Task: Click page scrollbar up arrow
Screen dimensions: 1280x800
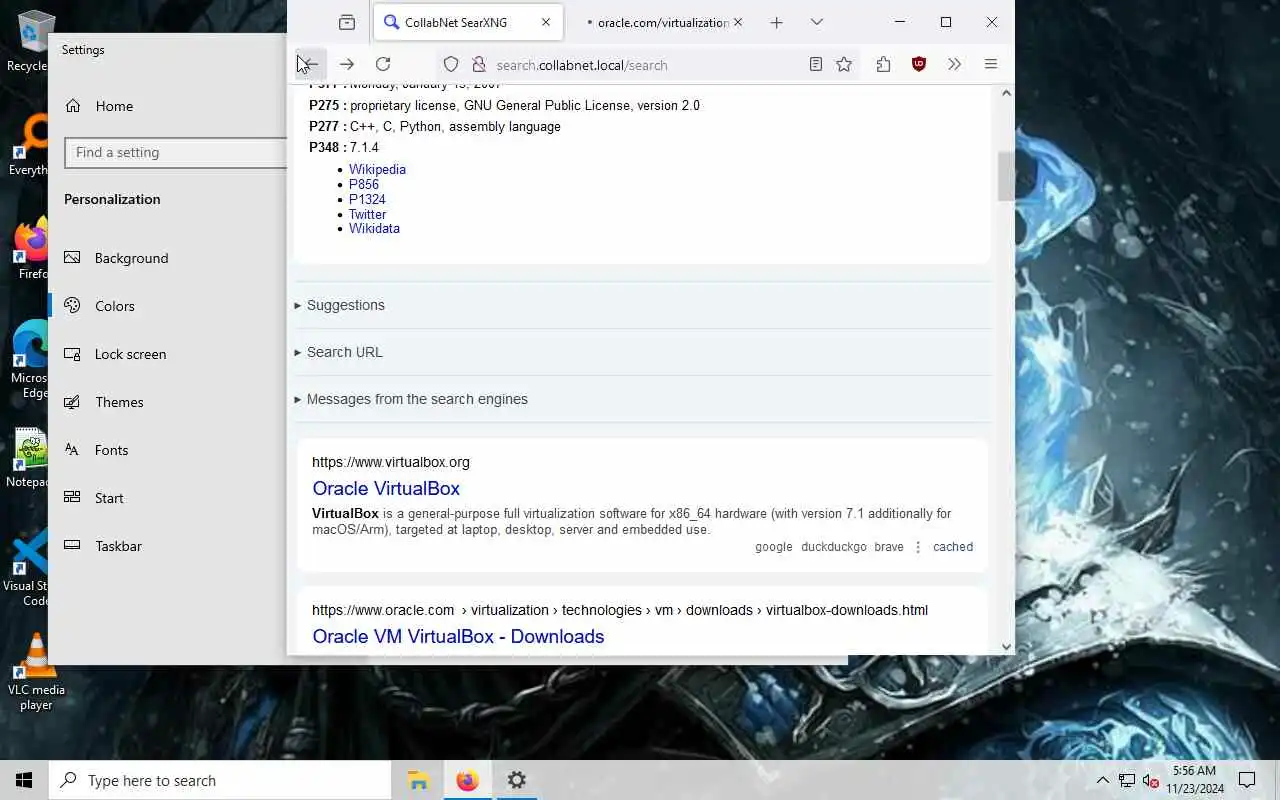Action: [1006, 93]
